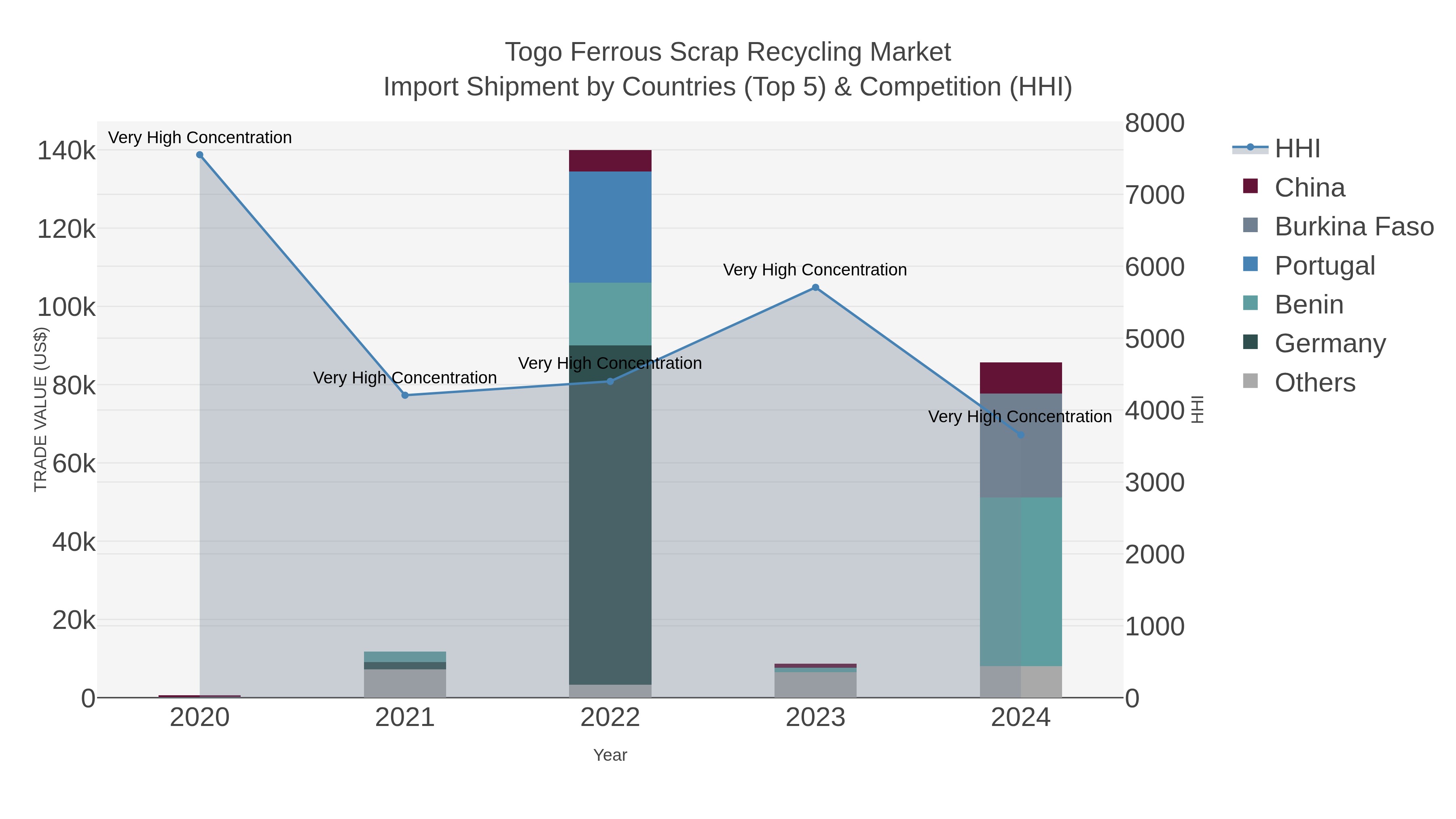Click the Others segment in 2021 bar
This screenshot has width=1456, height=819.
point(405,684)
